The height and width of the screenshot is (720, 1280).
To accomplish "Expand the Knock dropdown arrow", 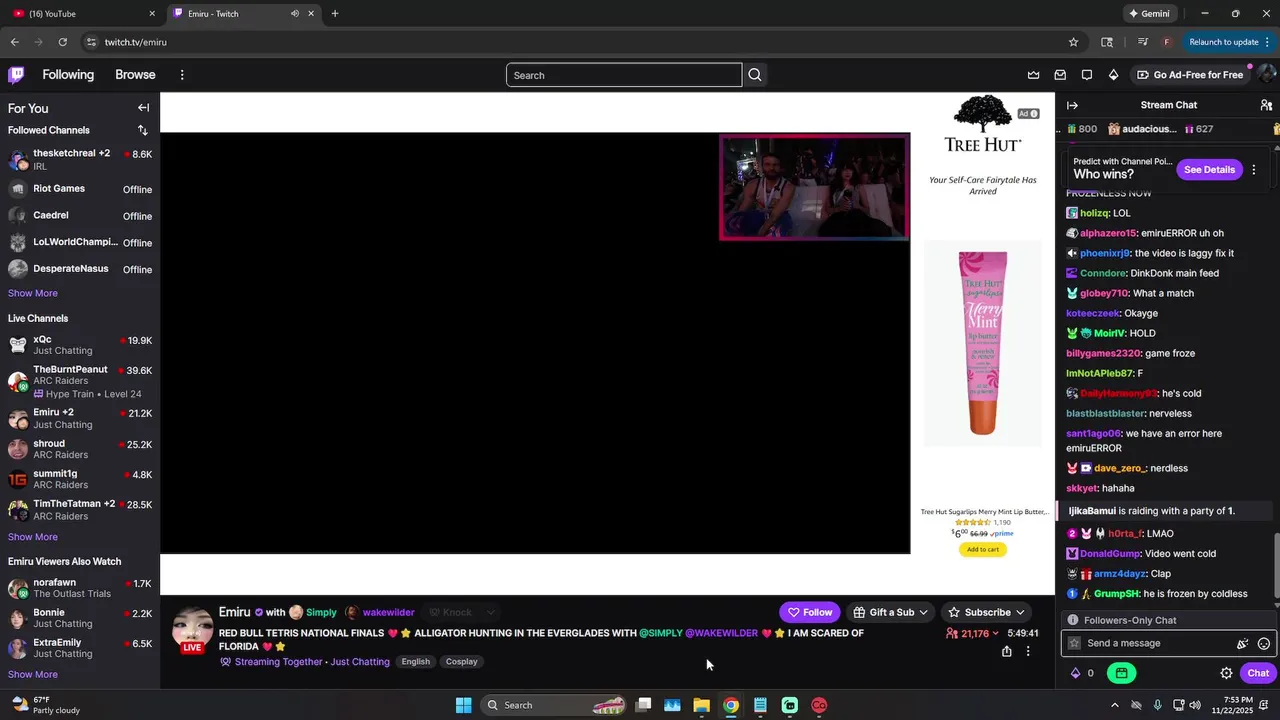I will point(490,612).
